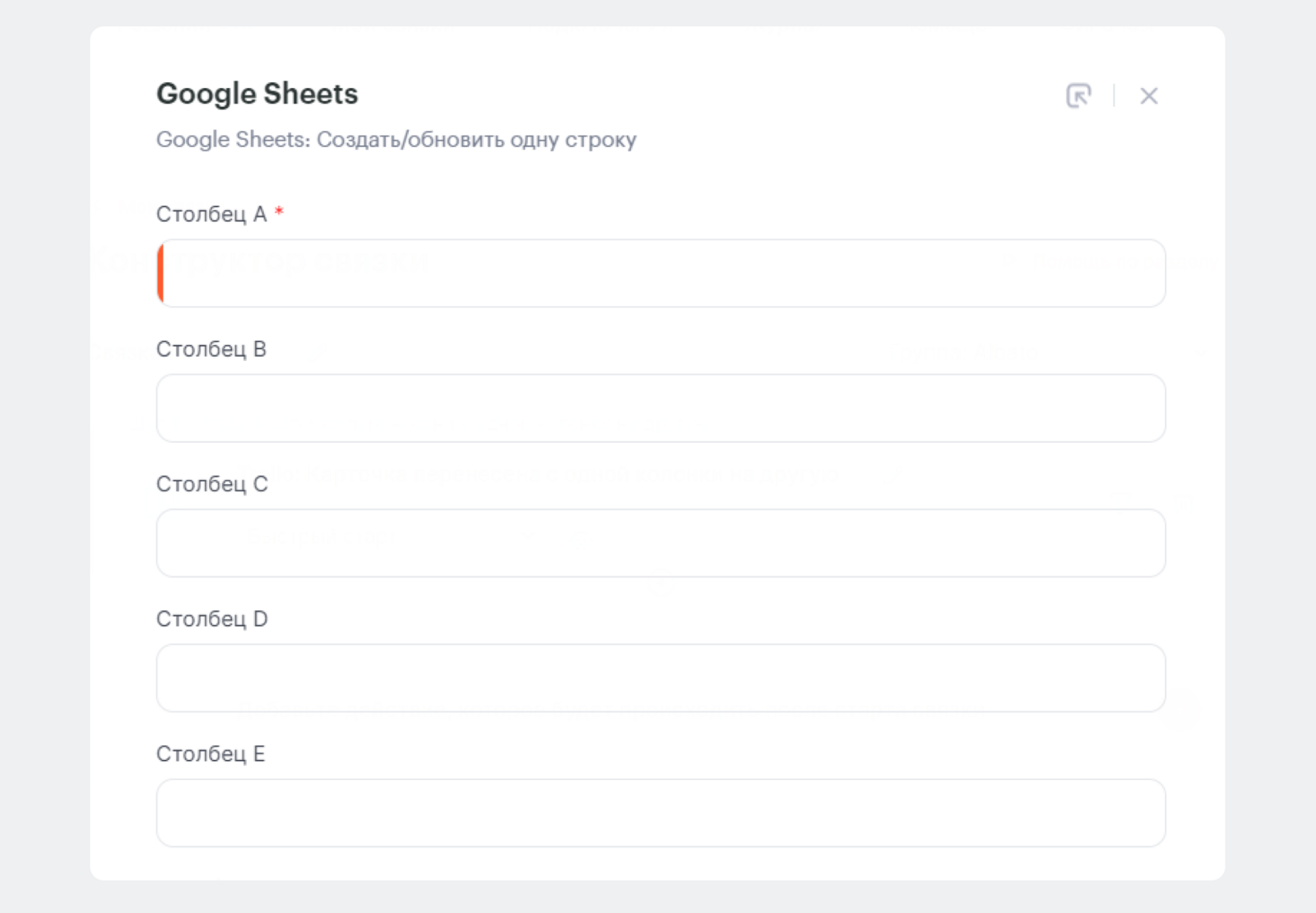Click the vertical divider between header icons
The width and height of the screenshot is (1316, 913).
[x=1114, y=95]
